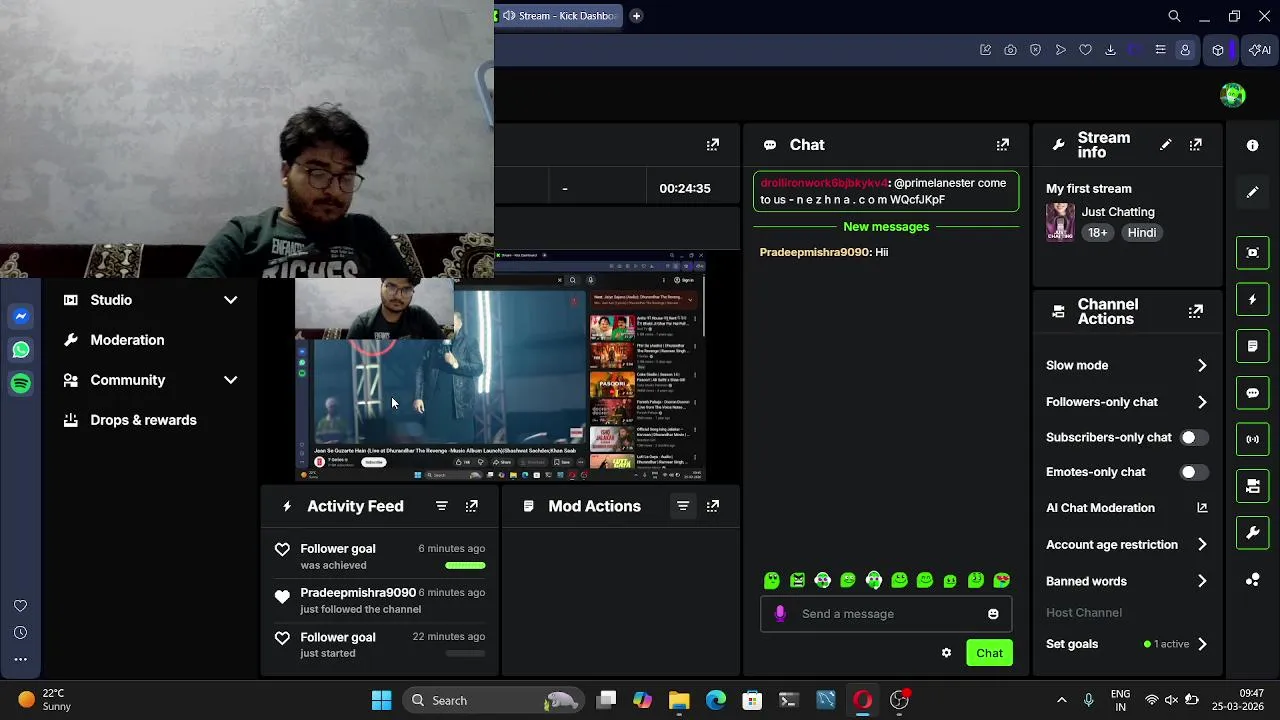Open browser history clock icon
The image size is (1280, 720).
click(x=20, y=632)
